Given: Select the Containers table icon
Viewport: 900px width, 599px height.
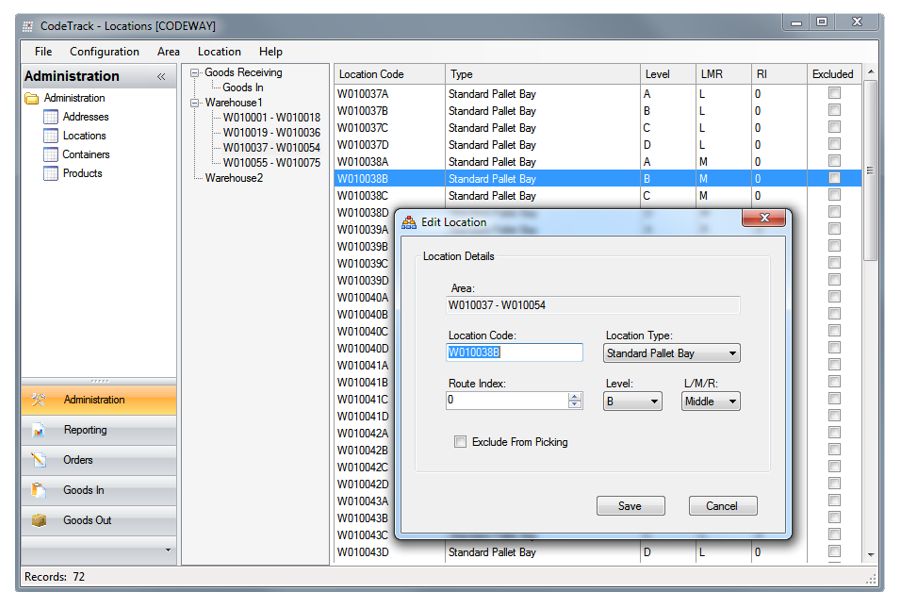Looking at the screenshot, I should [51, 155].
